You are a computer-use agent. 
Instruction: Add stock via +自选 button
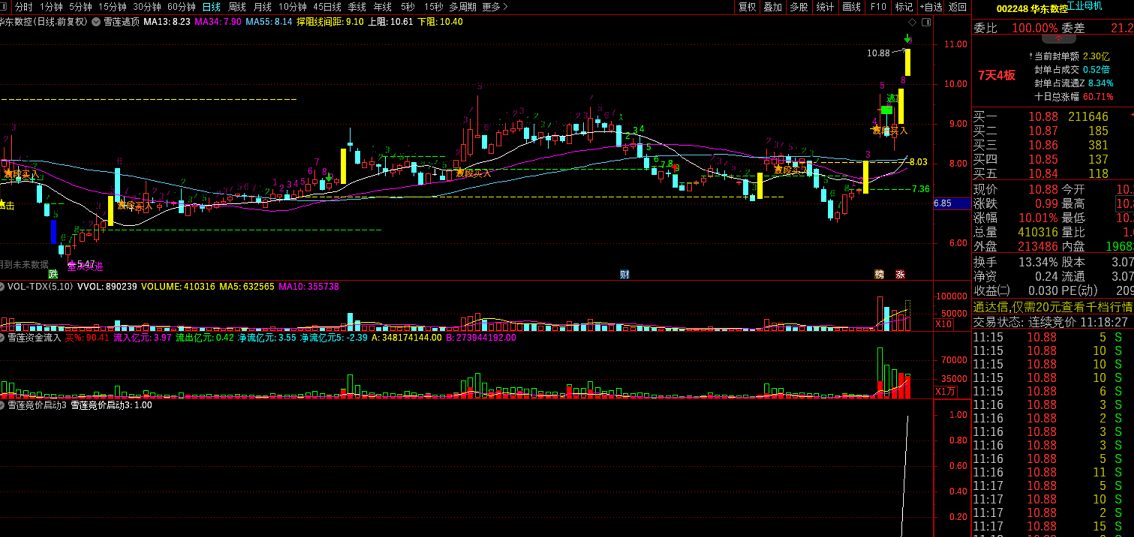(931, 7)
